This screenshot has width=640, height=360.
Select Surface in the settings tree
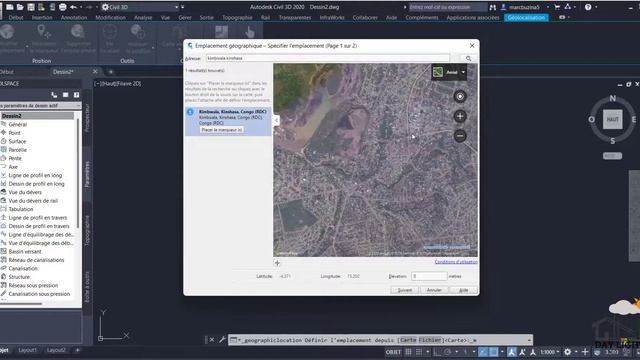coord(17,141)
